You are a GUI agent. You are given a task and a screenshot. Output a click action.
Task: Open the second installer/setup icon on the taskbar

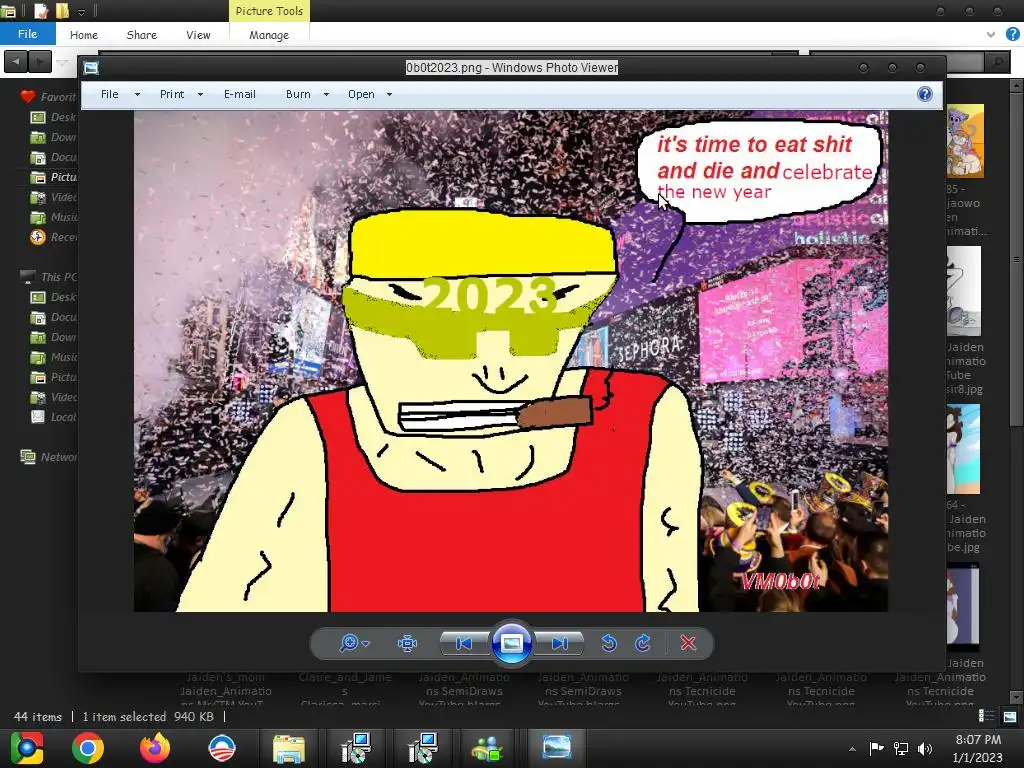click(x=424, y=748)
